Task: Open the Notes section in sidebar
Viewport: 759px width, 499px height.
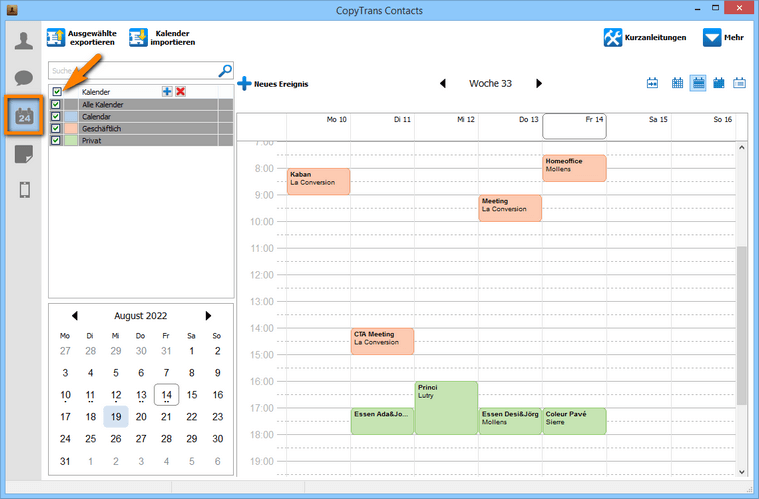Action: point(24,154)
